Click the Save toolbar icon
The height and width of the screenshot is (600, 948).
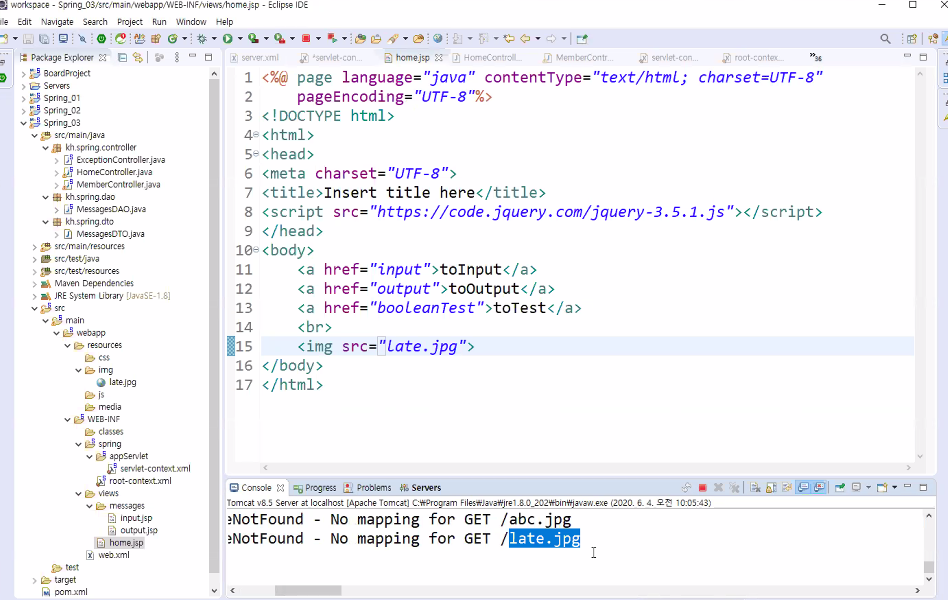click(28, 39)
